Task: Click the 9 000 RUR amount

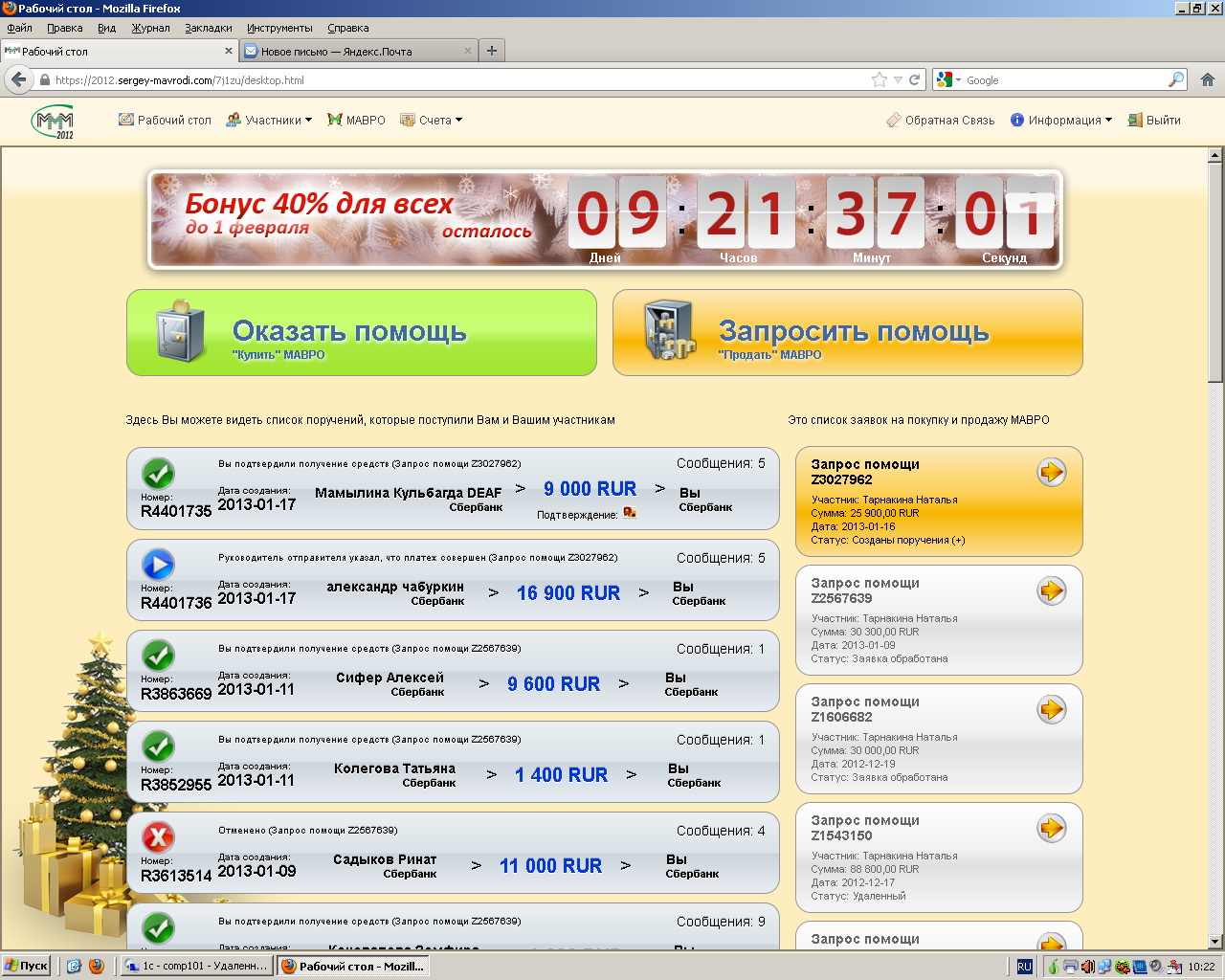Action: click(x=590, y=489)
